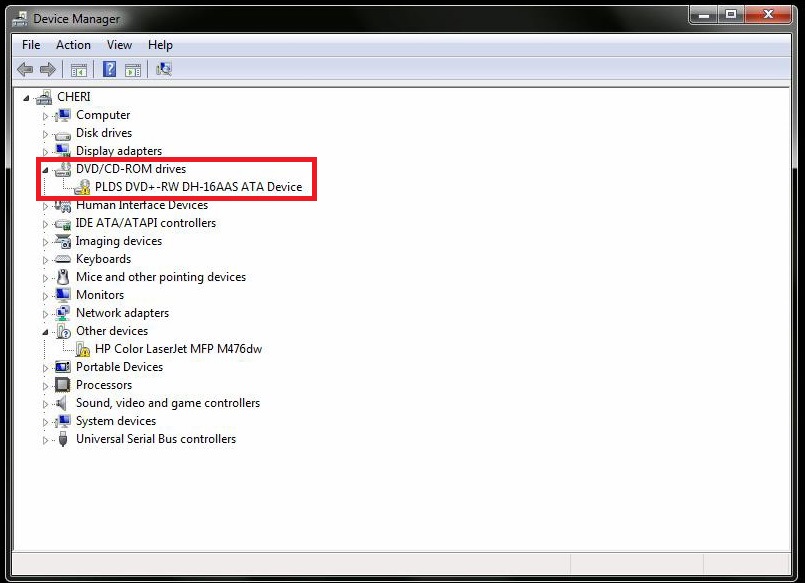
Task: Expand the Mice and other pointing devices node
Action: [x=45, y=278]
